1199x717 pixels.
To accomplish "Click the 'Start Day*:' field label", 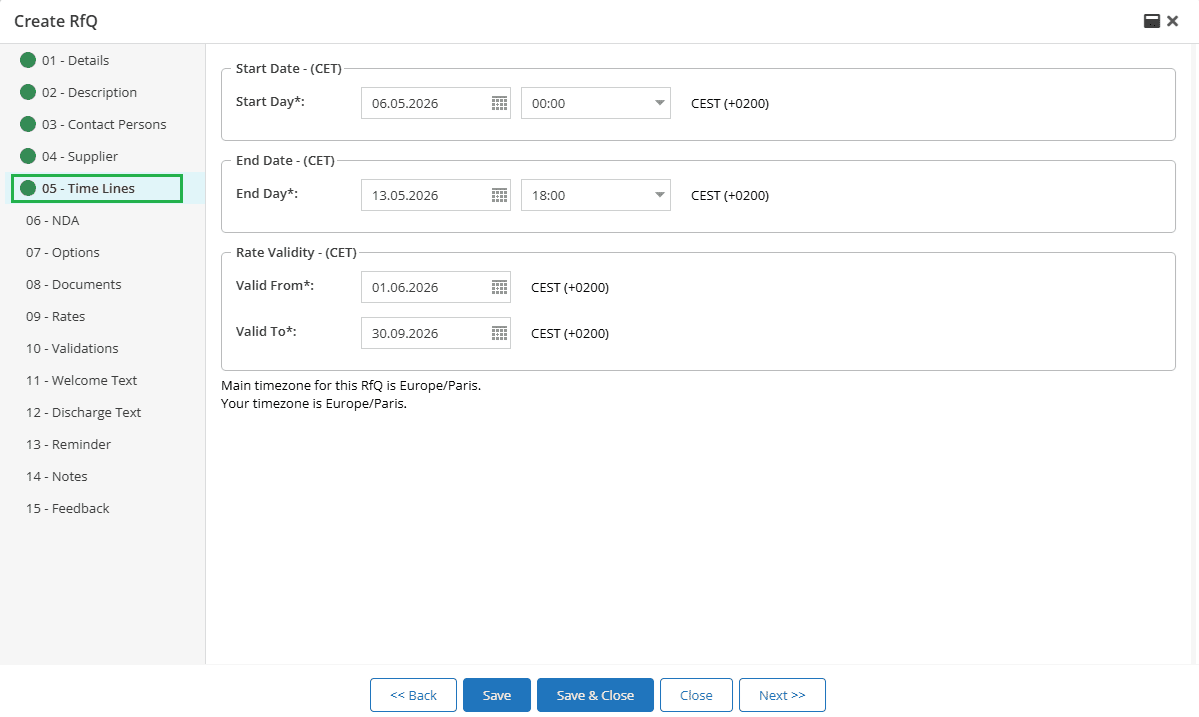I will (x=270, y=102).
